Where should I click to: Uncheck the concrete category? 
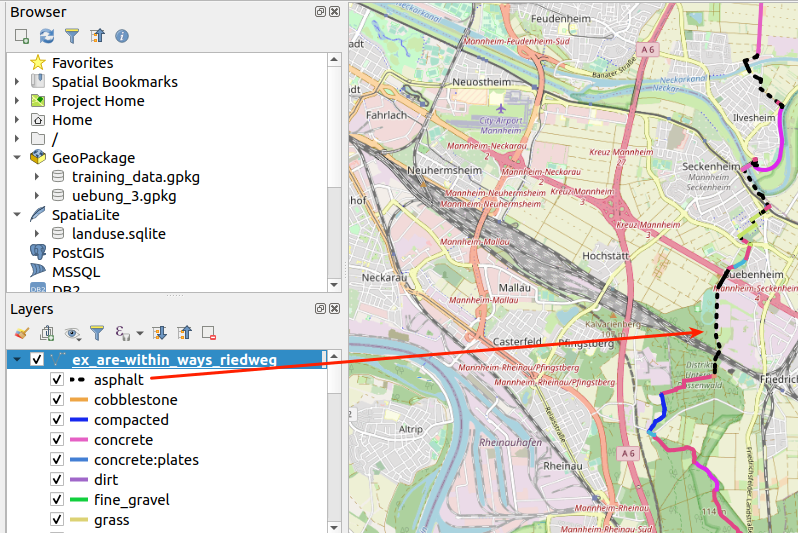pyautogui.click(x=57, y=439)
